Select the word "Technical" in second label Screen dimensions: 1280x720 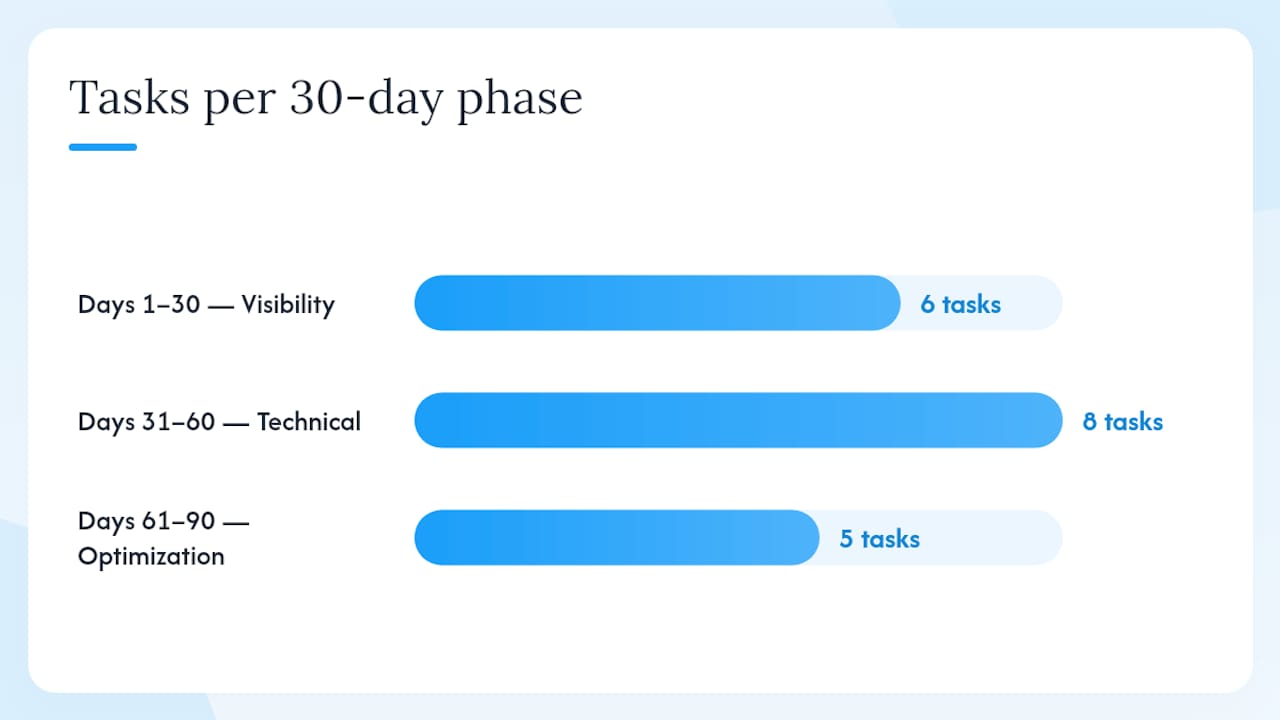[309, 422]
